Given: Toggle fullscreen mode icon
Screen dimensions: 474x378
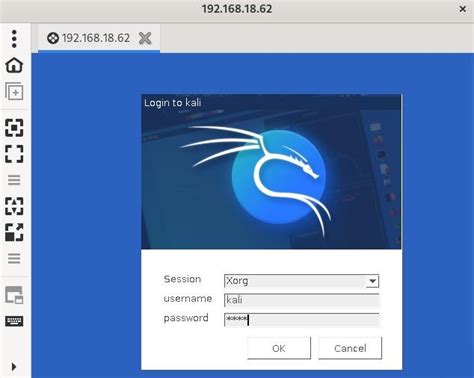Looking at the screenshot, I should click(x=14, y=154).
